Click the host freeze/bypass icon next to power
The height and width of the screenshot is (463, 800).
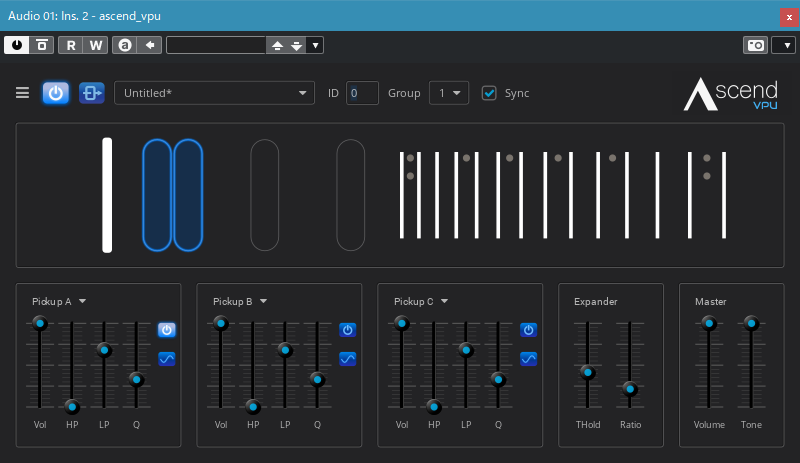tap(42, 45)
